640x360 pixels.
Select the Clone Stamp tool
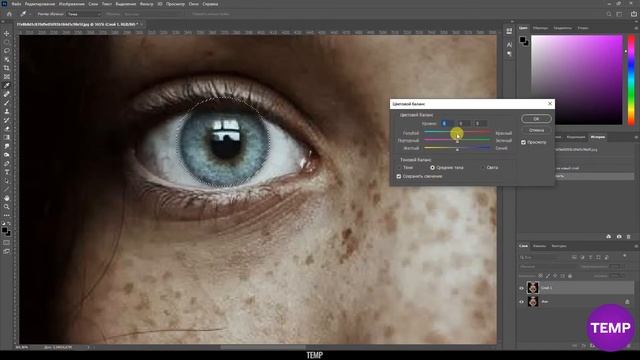coord(7,111)
